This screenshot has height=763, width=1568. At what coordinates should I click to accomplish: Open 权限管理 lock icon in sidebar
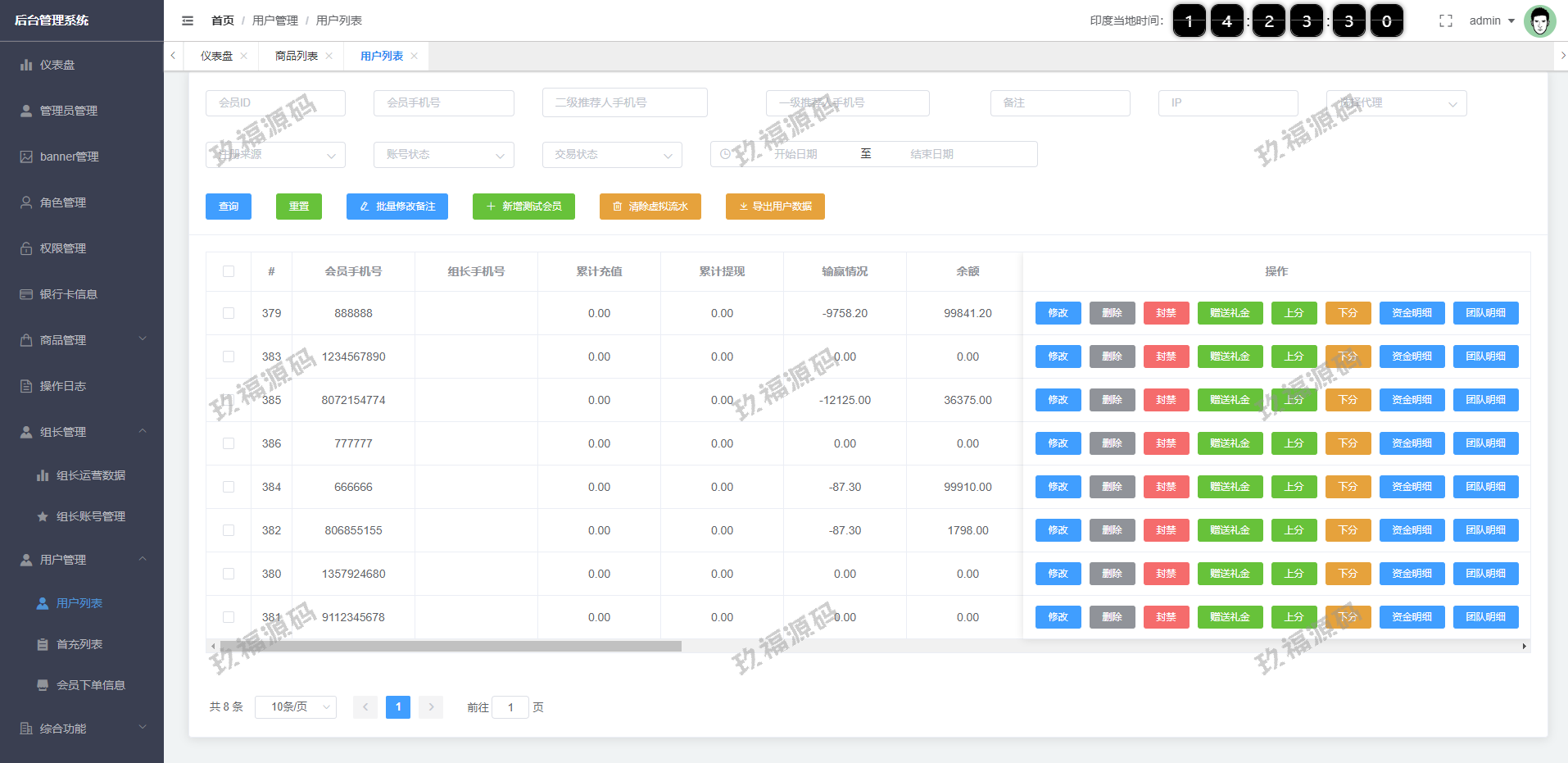[x=26, y=248]
